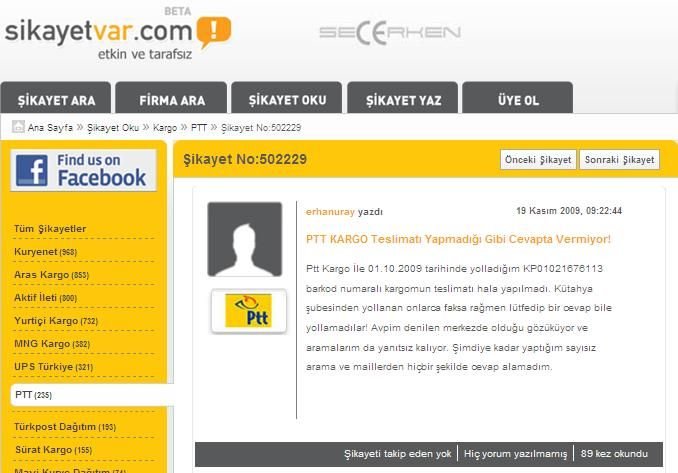Select Yurtiçi Kargo in sidebar
The width and height of the screenshot is (678, 473).
coord(56,320)
